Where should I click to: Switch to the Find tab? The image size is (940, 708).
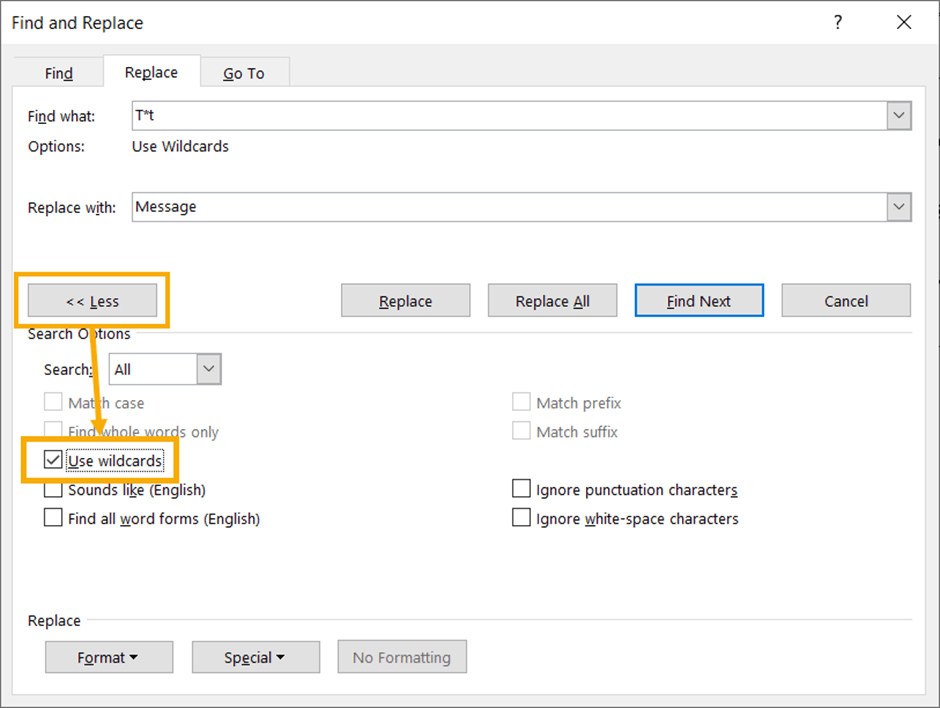click(x=57, y=71)
